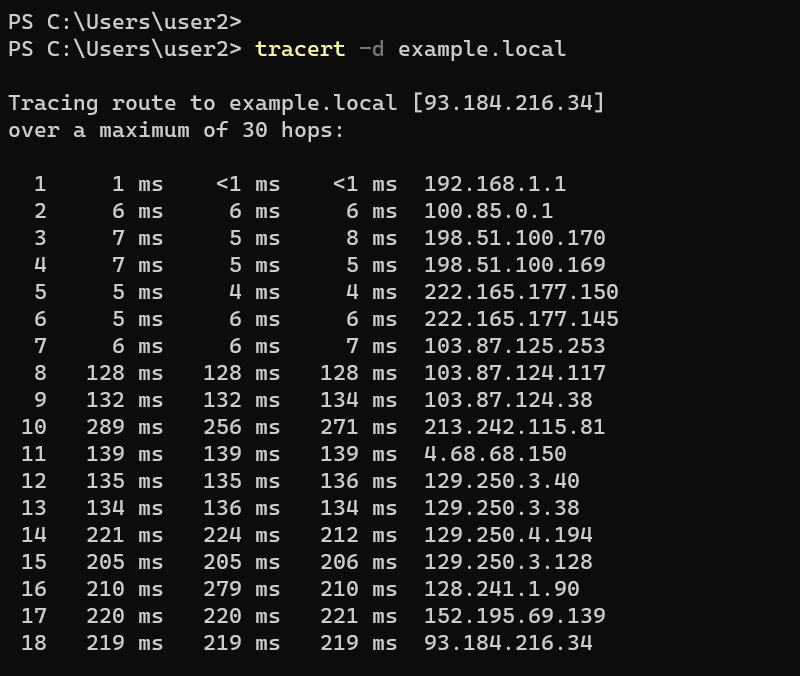Click the 279 ms value on hop 16
Image resolution: width=800 pixels, height=676 pixels.
click(x=241, y=589)
